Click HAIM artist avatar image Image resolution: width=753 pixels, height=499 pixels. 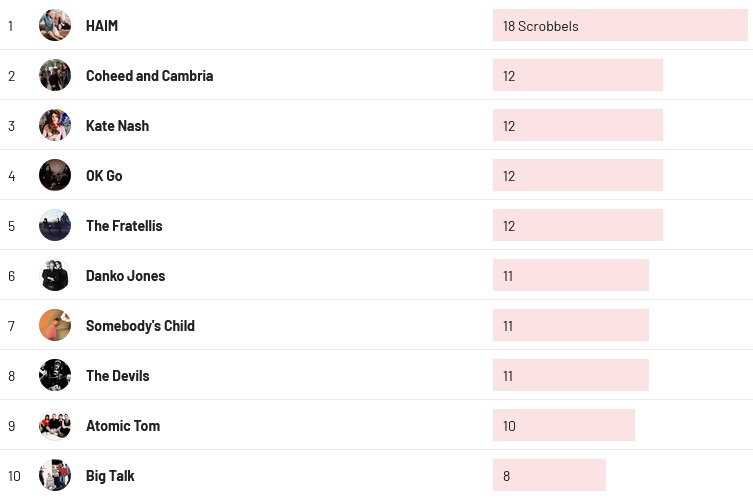(x=55, y=25)
